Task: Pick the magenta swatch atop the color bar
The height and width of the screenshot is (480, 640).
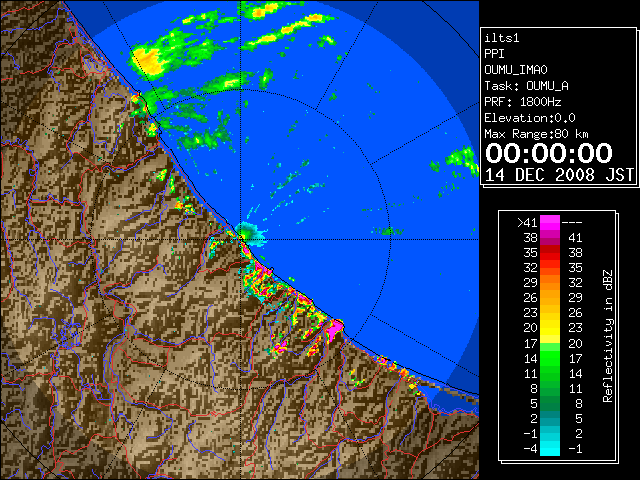Action: tap(550, 223)
